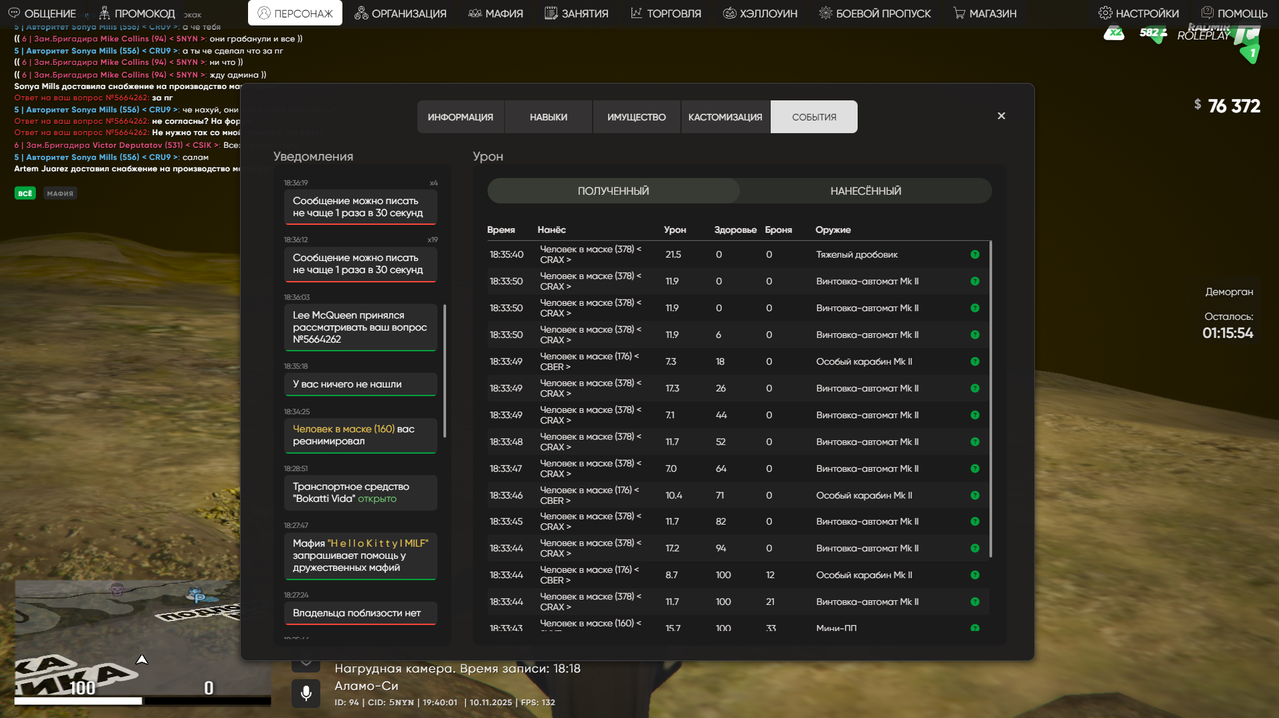Click green icon in the 18:33:47 row
The height and width of the screenshot is (718, 1279).
pyautogui.click(x=975, y=469)
